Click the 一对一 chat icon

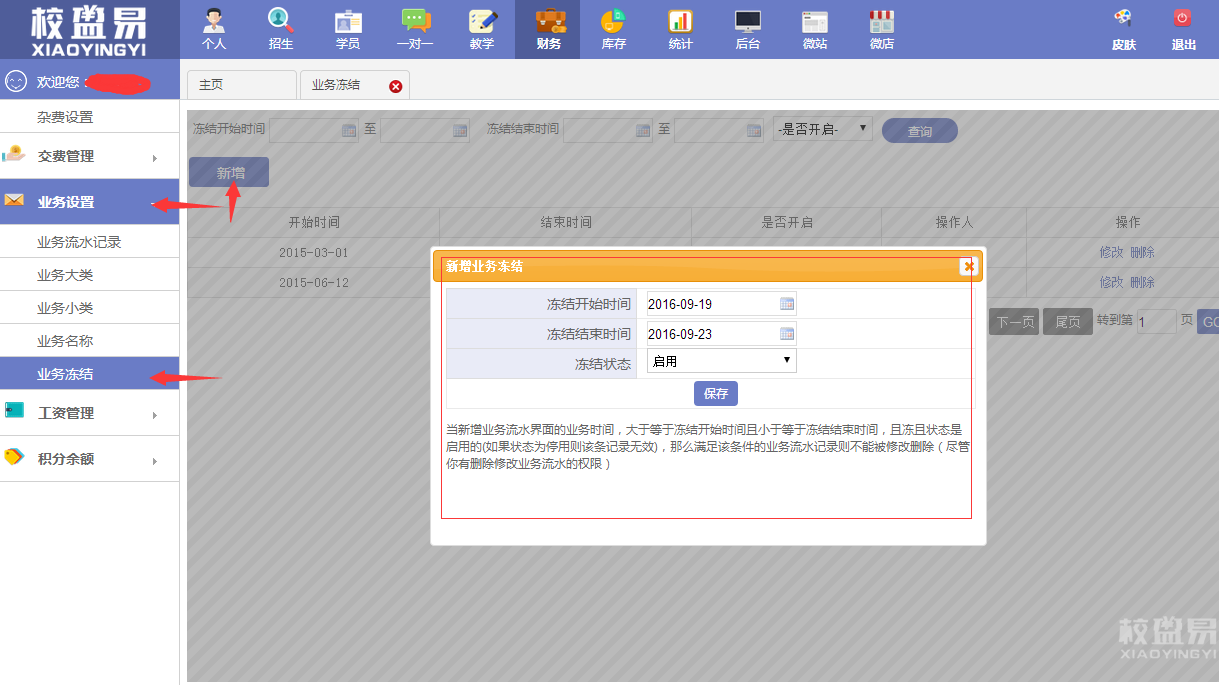click(415, 22)
